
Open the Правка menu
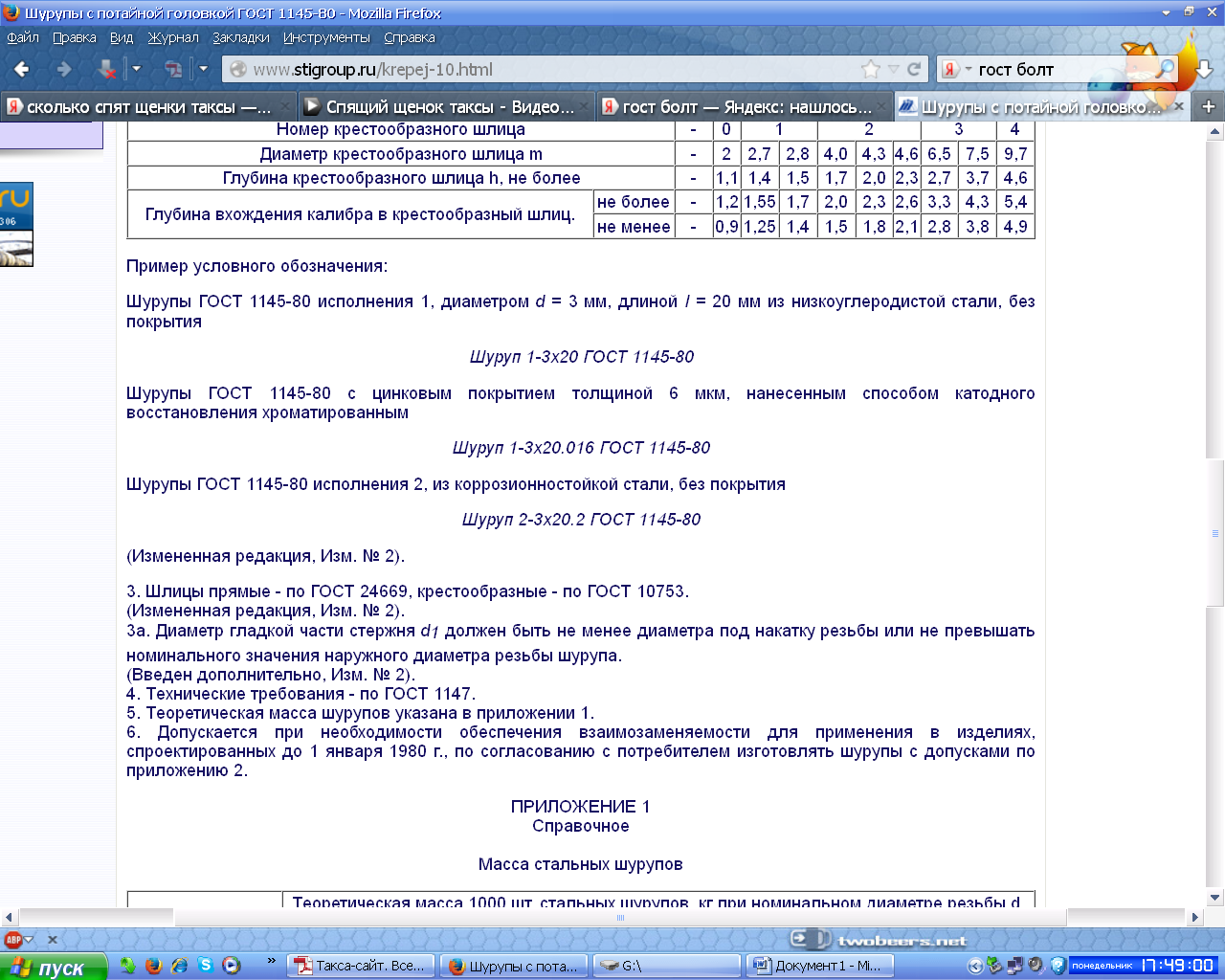tap(75, 37)
